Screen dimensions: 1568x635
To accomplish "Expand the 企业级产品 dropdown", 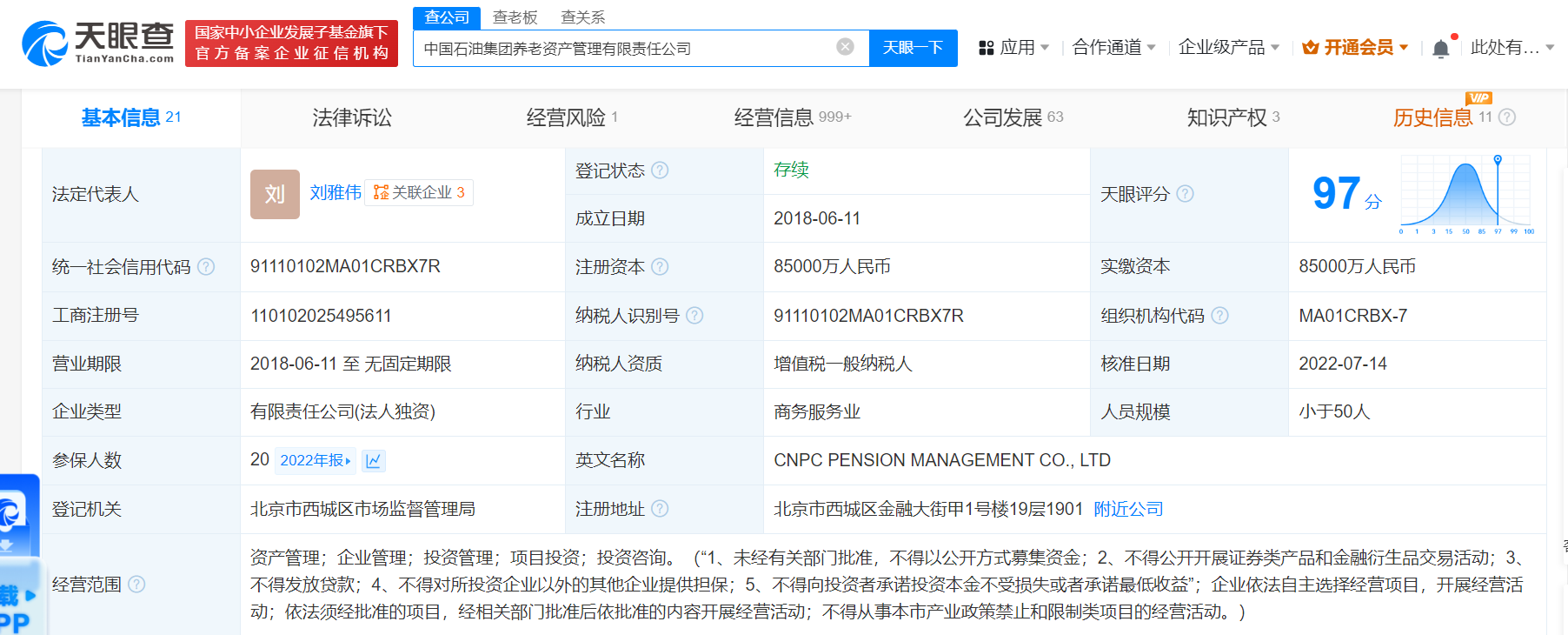I will (x=1274, y=48).
